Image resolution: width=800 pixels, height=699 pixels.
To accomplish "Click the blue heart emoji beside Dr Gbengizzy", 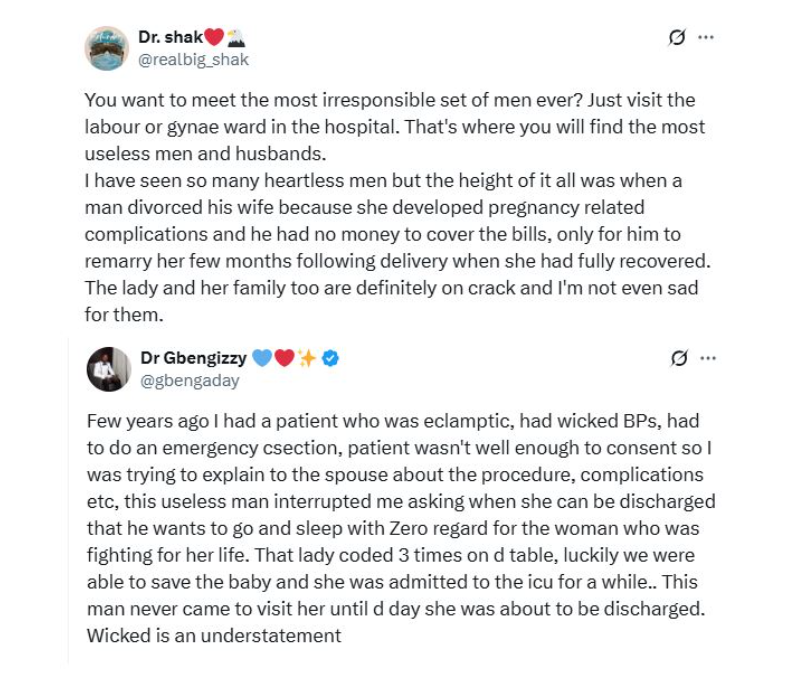I will pyautogui.click(x=262, y=358).
